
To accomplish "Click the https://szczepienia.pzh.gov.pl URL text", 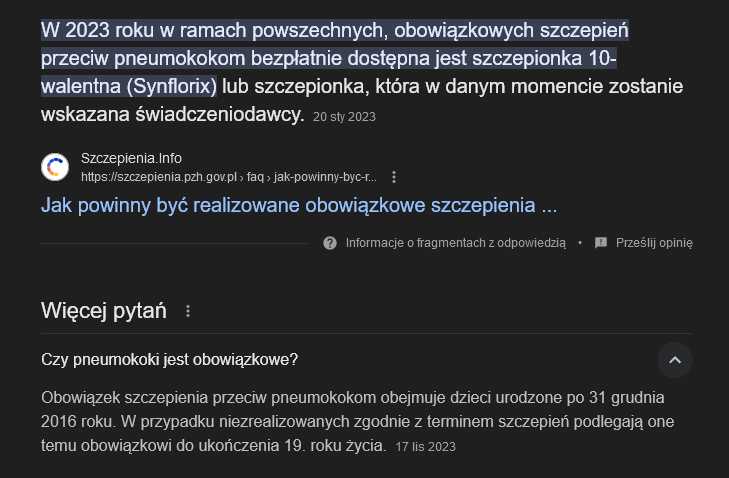I will (x=159, y=177).
